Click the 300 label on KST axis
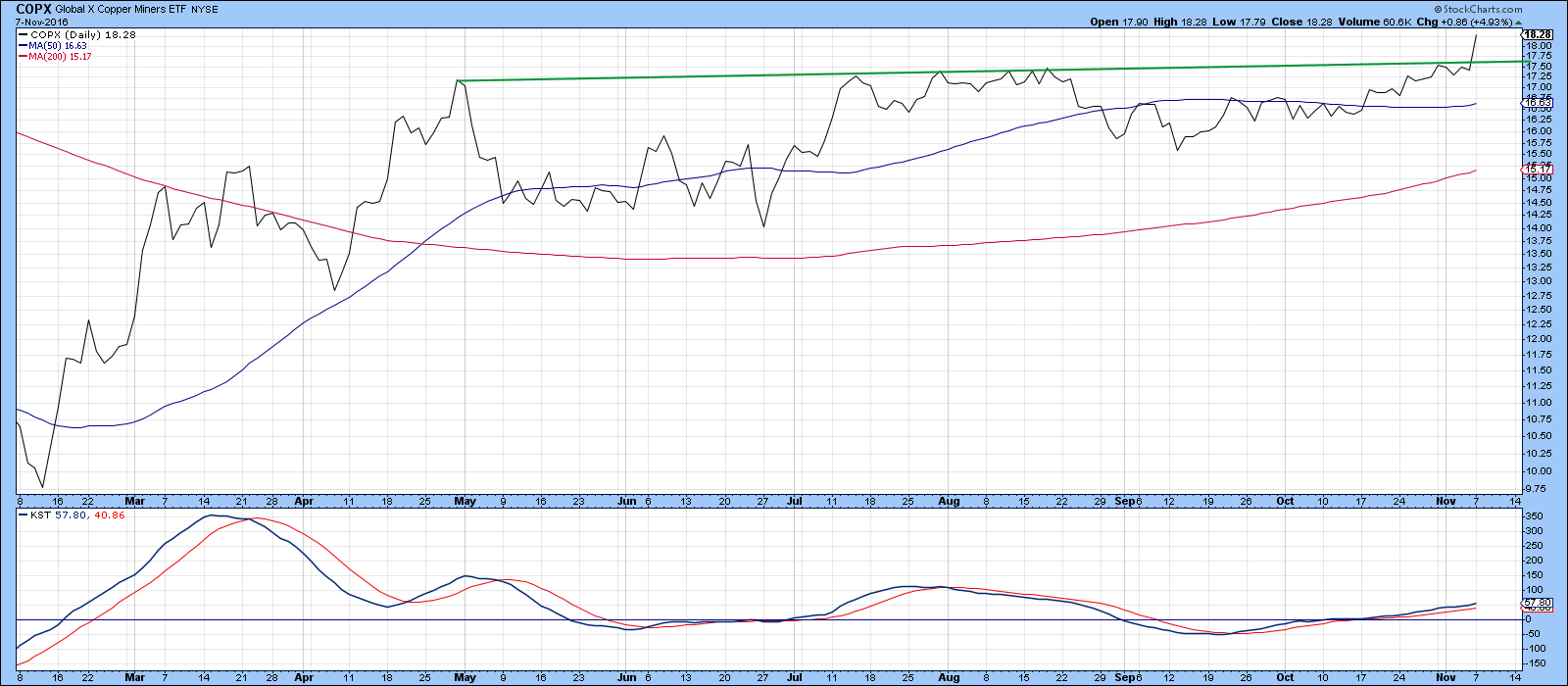 (1534, 531)
